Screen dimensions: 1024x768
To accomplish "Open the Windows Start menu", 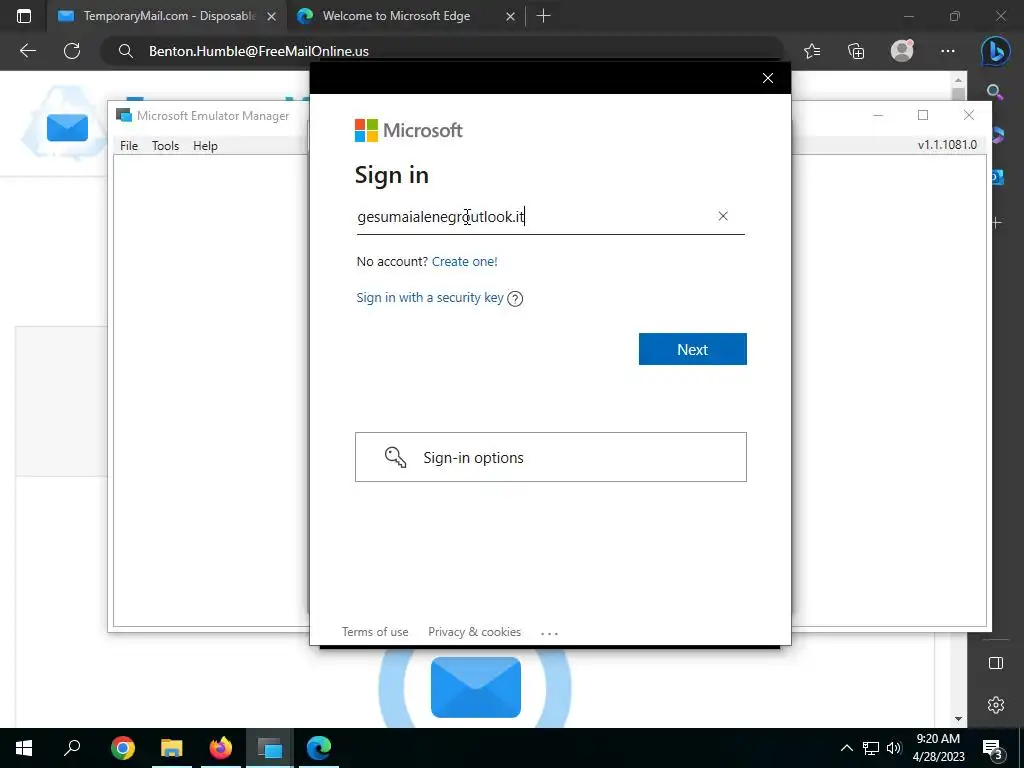I will click(x=24, y=748).
